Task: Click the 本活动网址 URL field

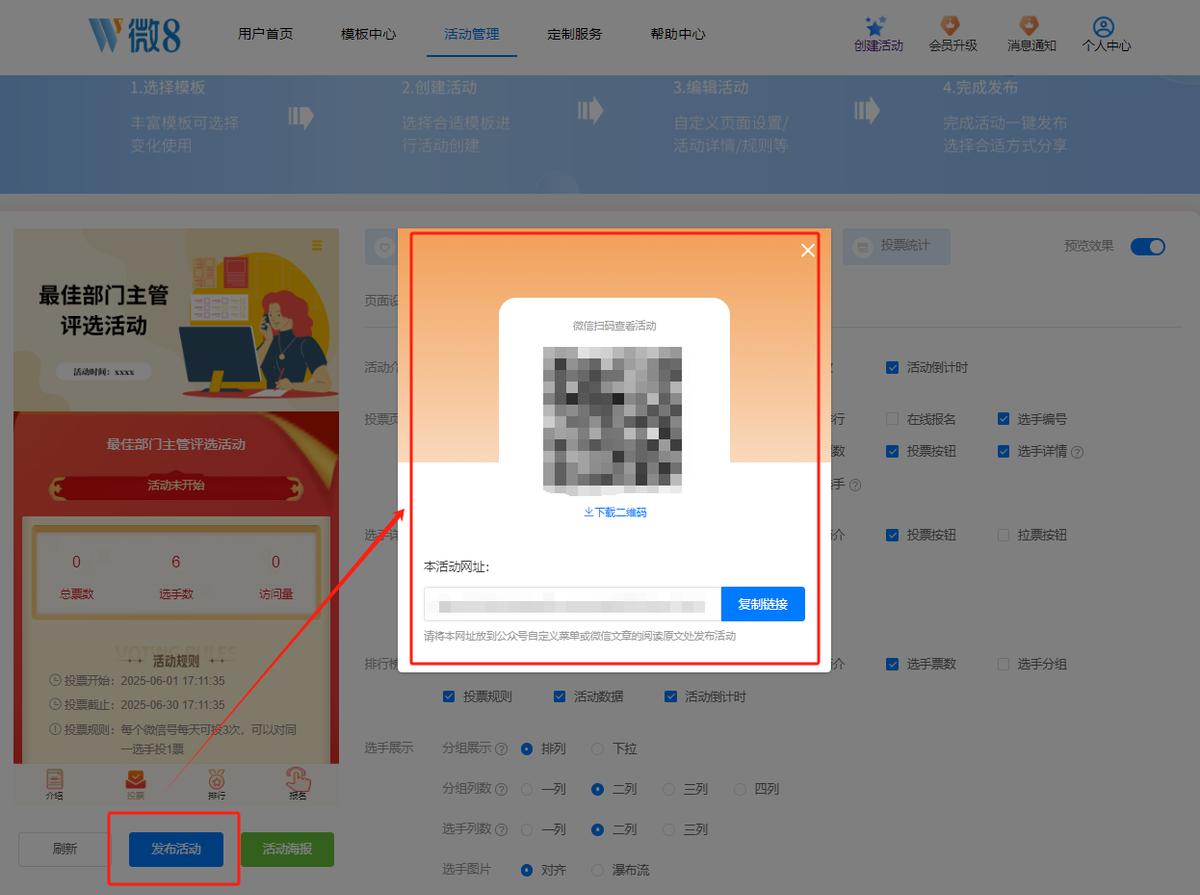Action: (x=573, y=604)
